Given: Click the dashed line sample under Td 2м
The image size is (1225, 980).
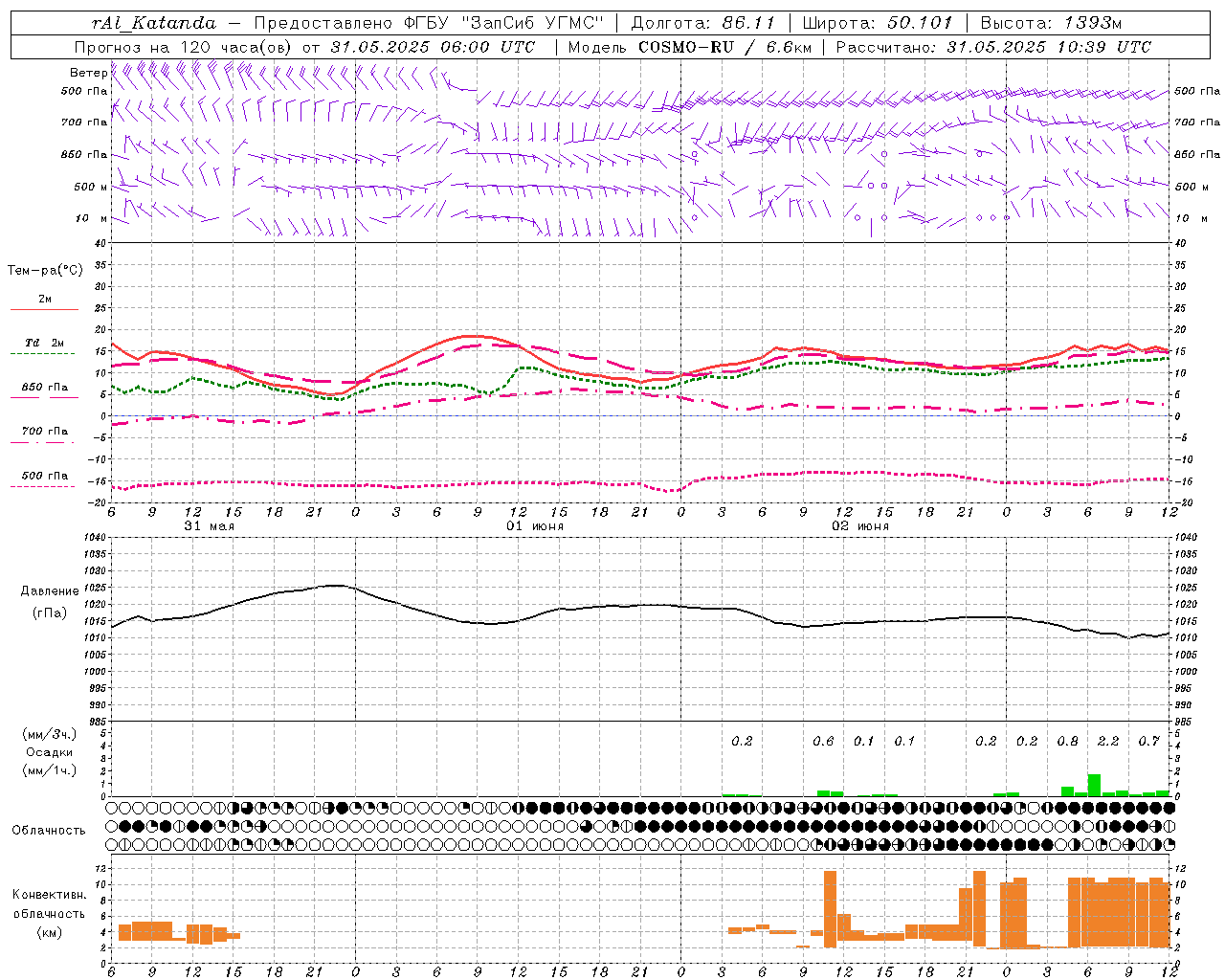Looking at the screenshot, I should 42,354.
